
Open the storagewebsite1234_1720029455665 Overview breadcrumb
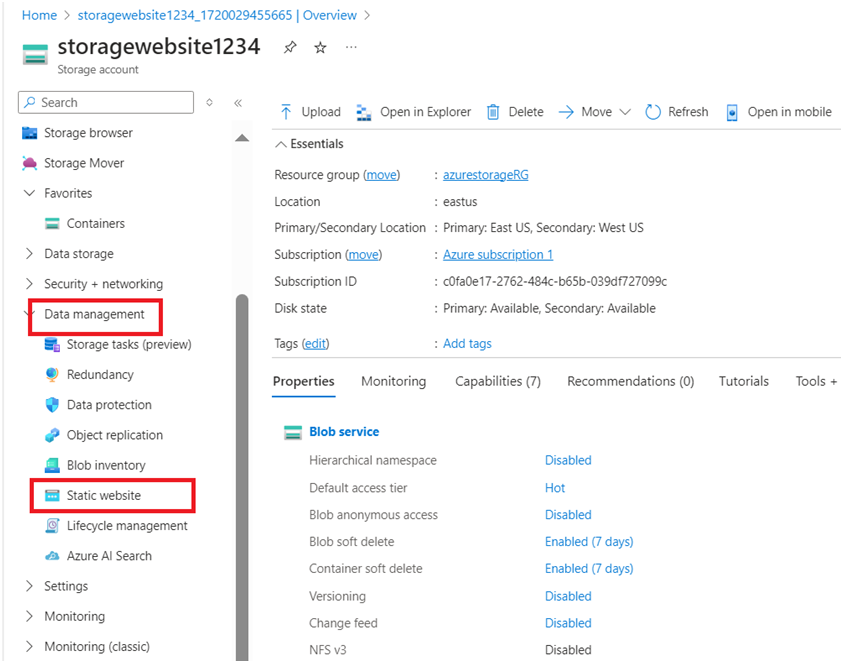(x=217, y=15)
